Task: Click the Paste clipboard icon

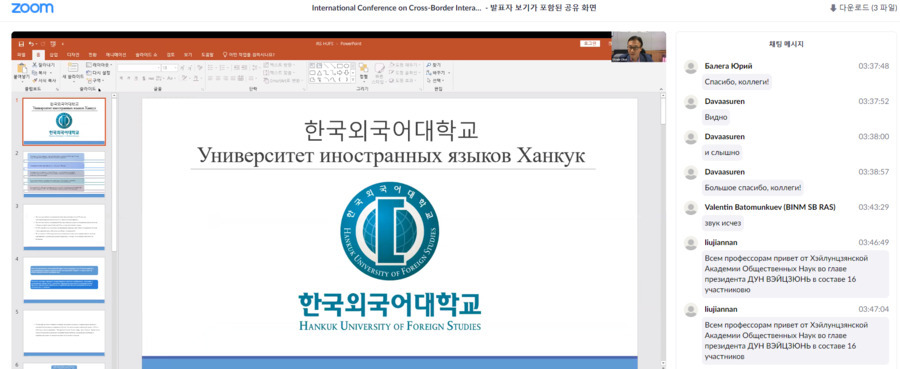Action: (21, 68)
